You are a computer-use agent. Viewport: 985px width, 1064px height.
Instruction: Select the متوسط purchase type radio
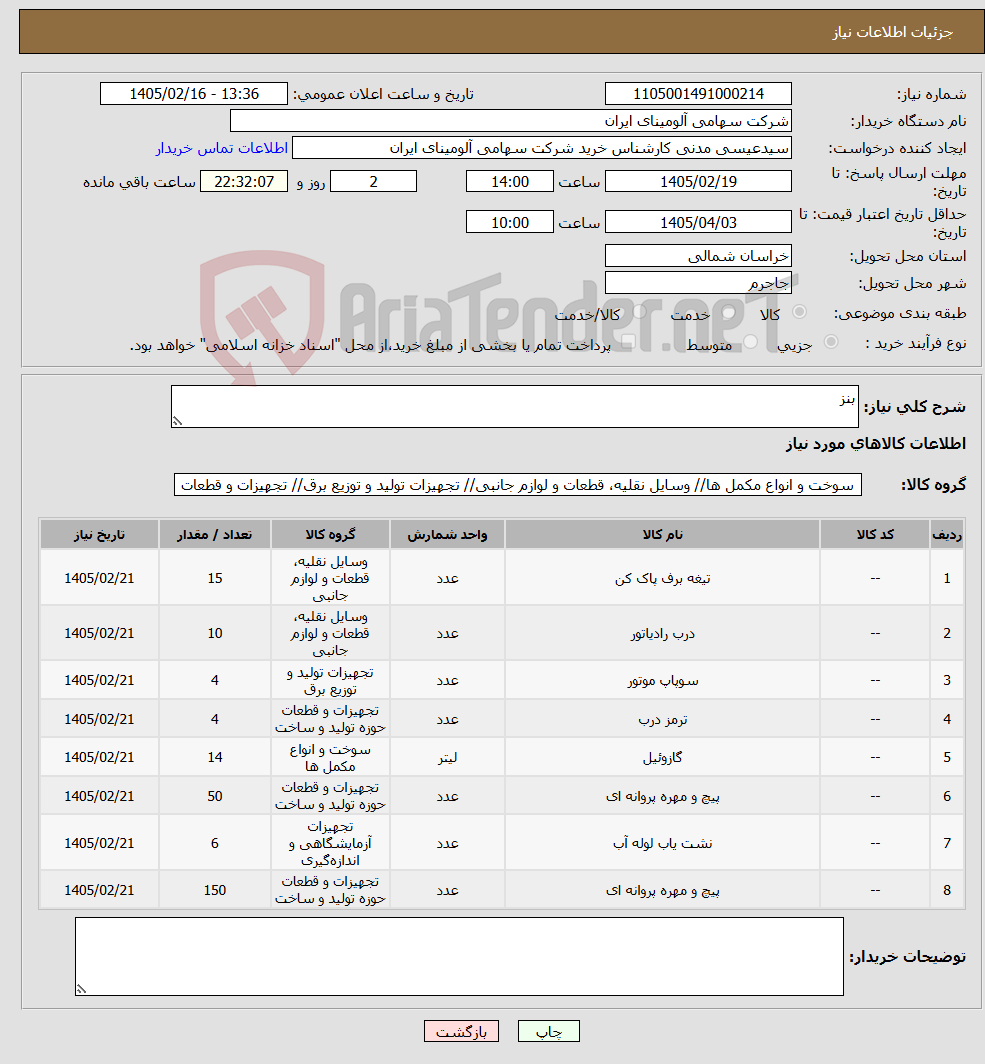point(750,342)
